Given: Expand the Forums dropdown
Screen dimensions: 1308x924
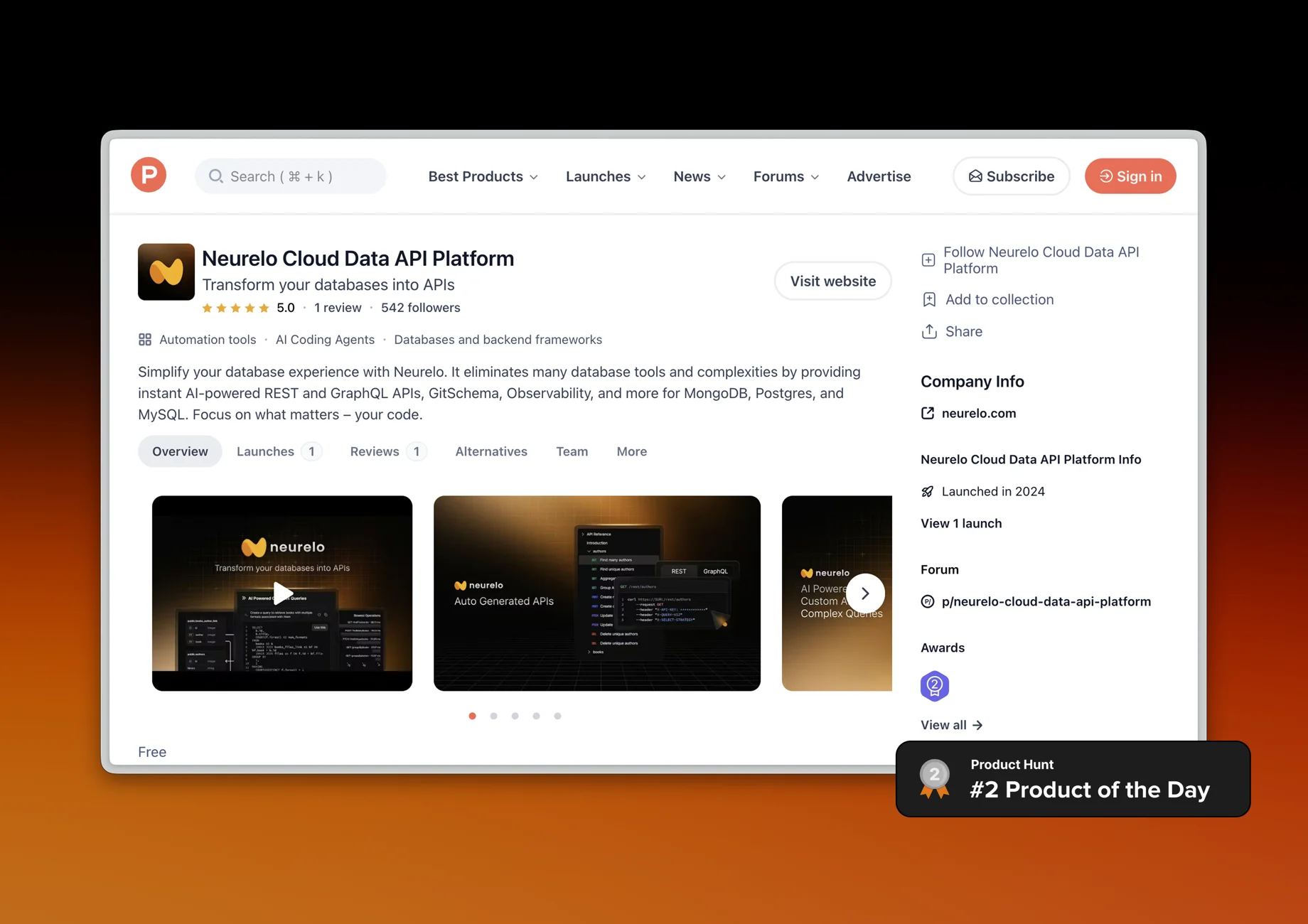Looking at the screenshot, I should [x=785, y=176].
